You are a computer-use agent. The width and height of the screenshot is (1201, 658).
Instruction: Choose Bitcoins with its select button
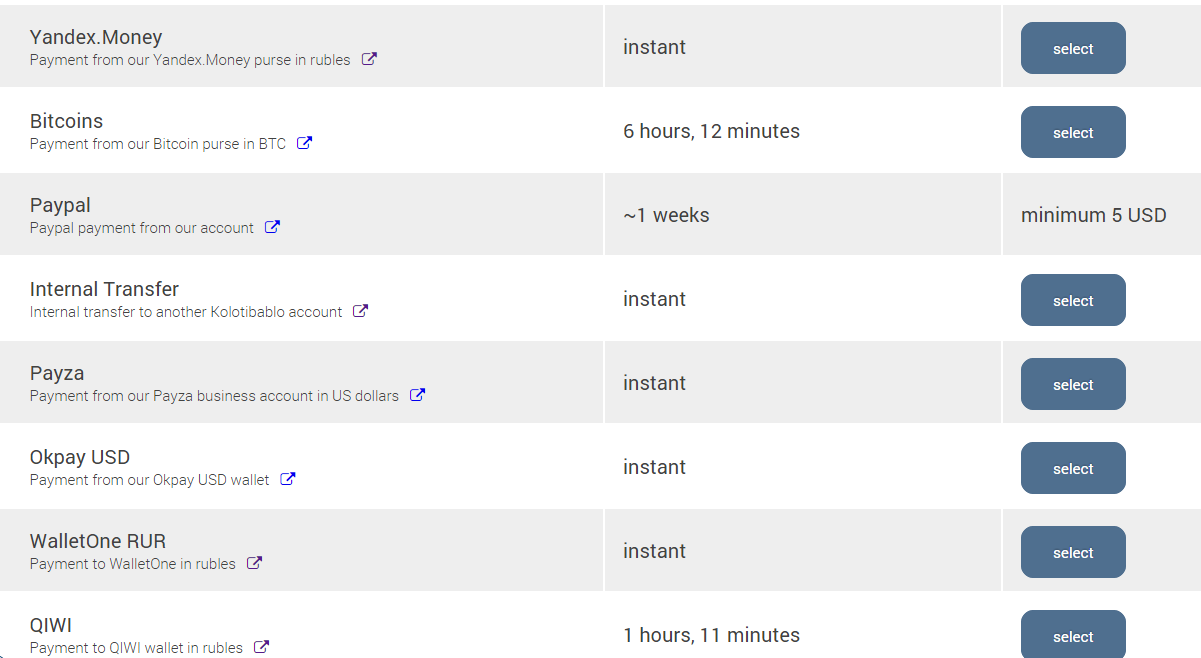click(1073, 132)
